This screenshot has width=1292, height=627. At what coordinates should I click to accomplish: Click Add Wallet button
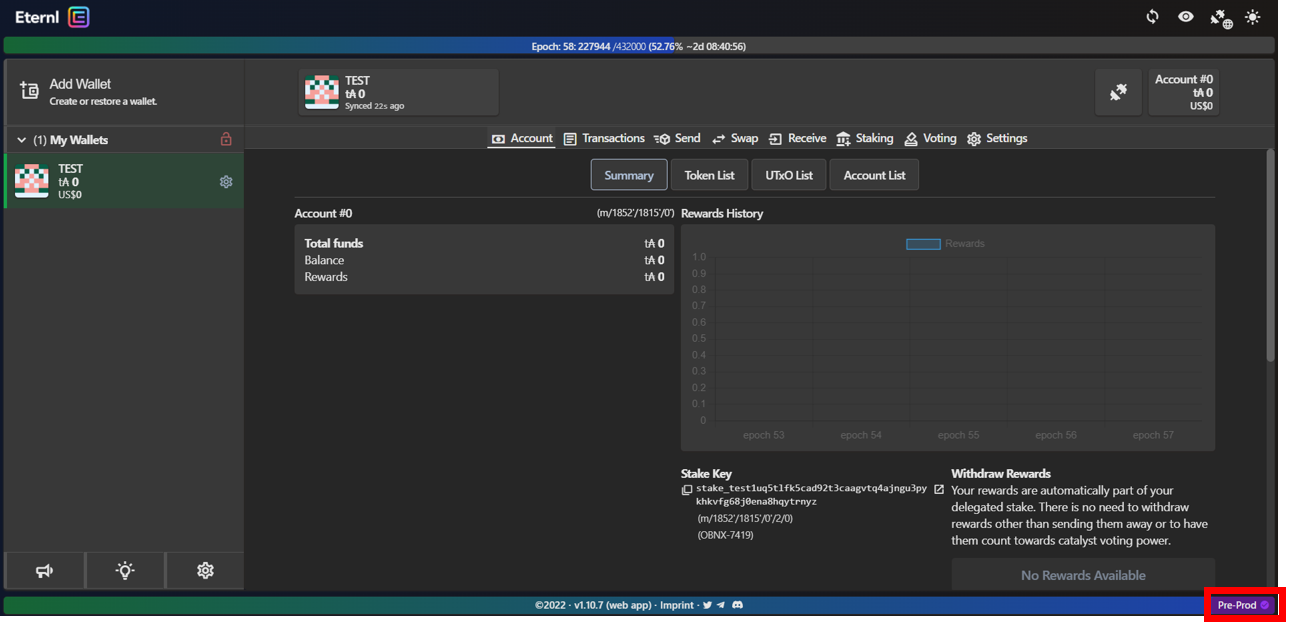(80, 91)
